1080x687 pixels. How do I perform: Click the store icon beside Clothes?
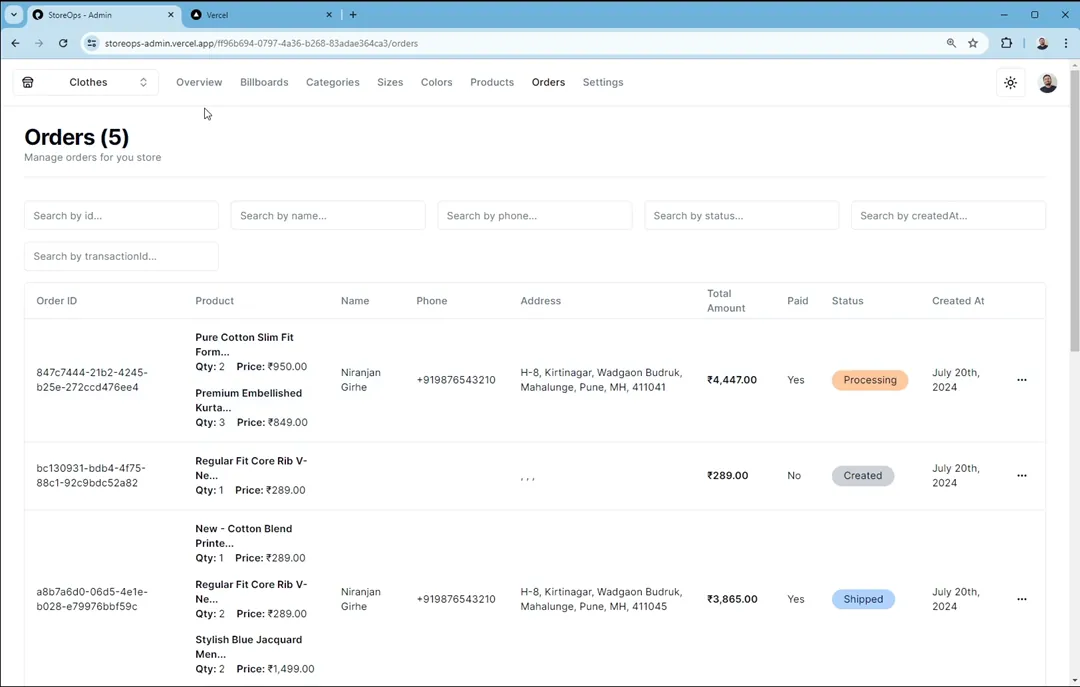(x=28, y=82)
